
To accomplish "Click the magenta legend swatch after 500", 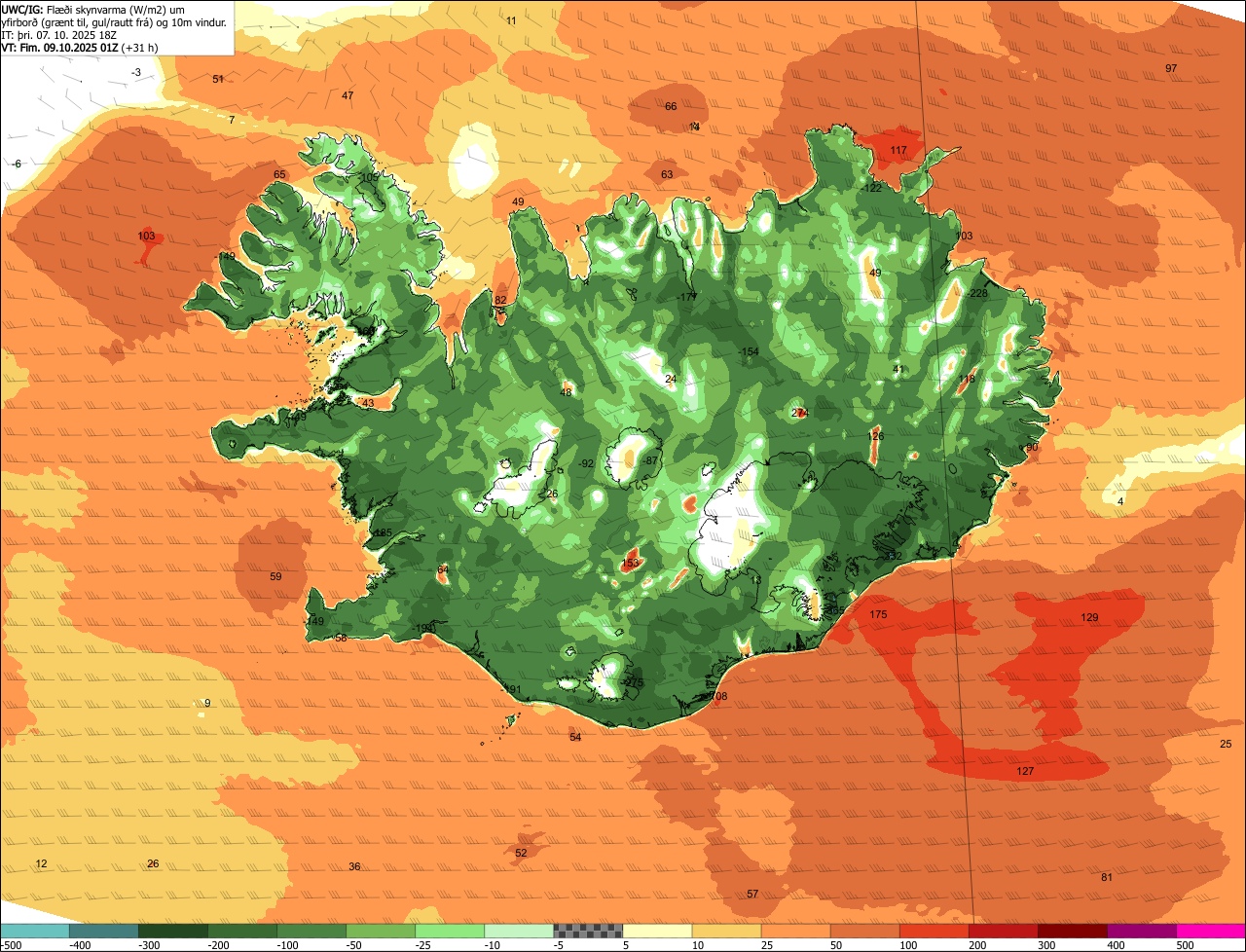I will click(1210, 931).
